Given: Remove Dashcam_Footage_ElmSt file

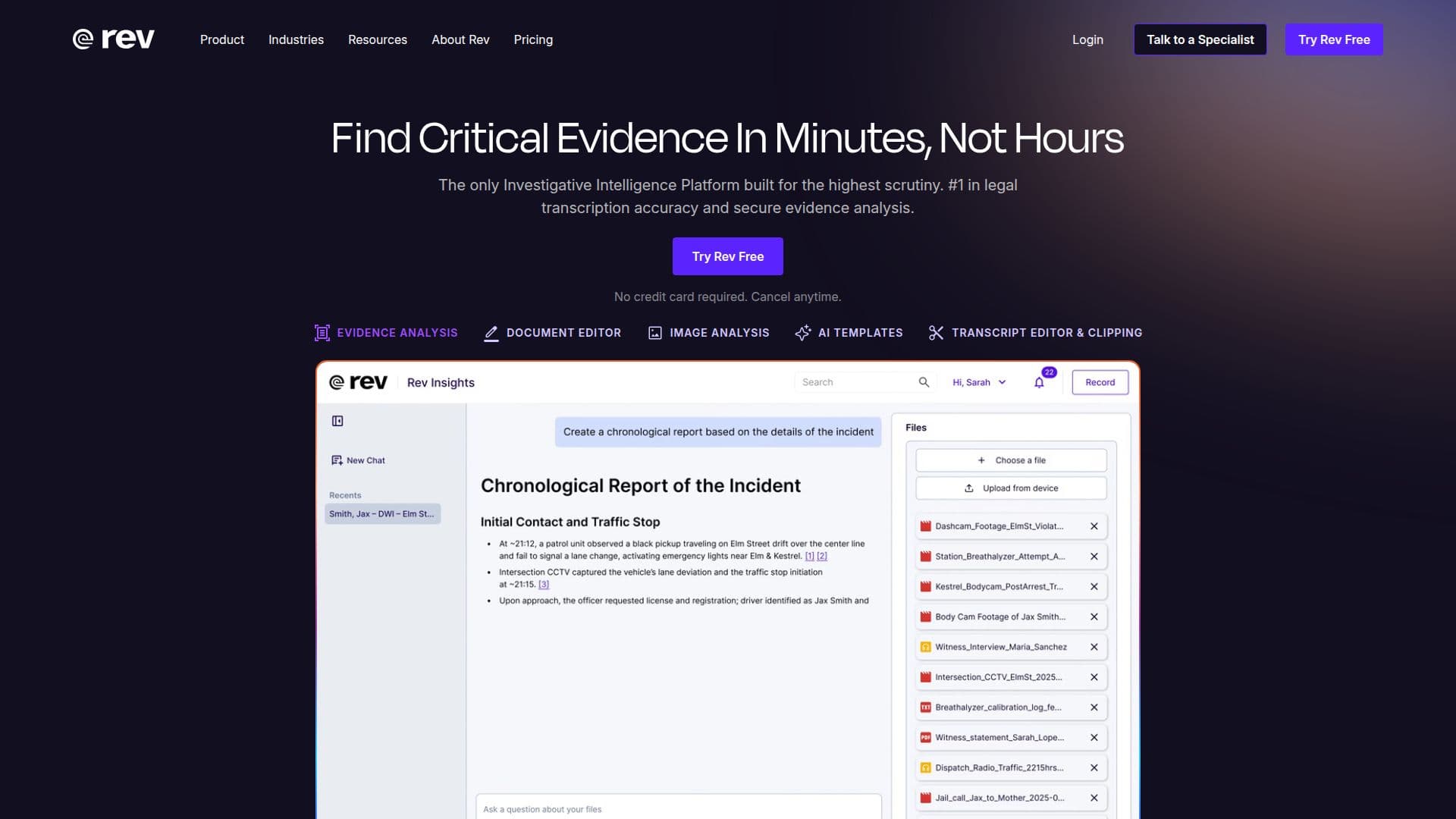Looking at the screenshot, I should pyautogui.click(x=1094, y=526).
